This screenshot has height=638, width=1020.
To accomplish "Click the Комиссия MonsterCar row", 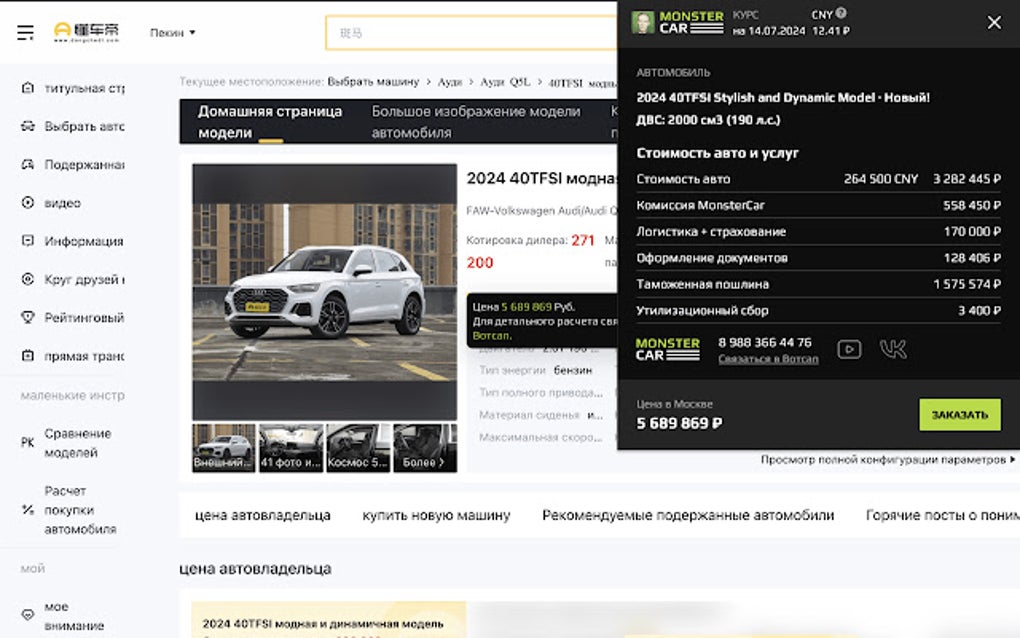I will click(x=818, y=206).
